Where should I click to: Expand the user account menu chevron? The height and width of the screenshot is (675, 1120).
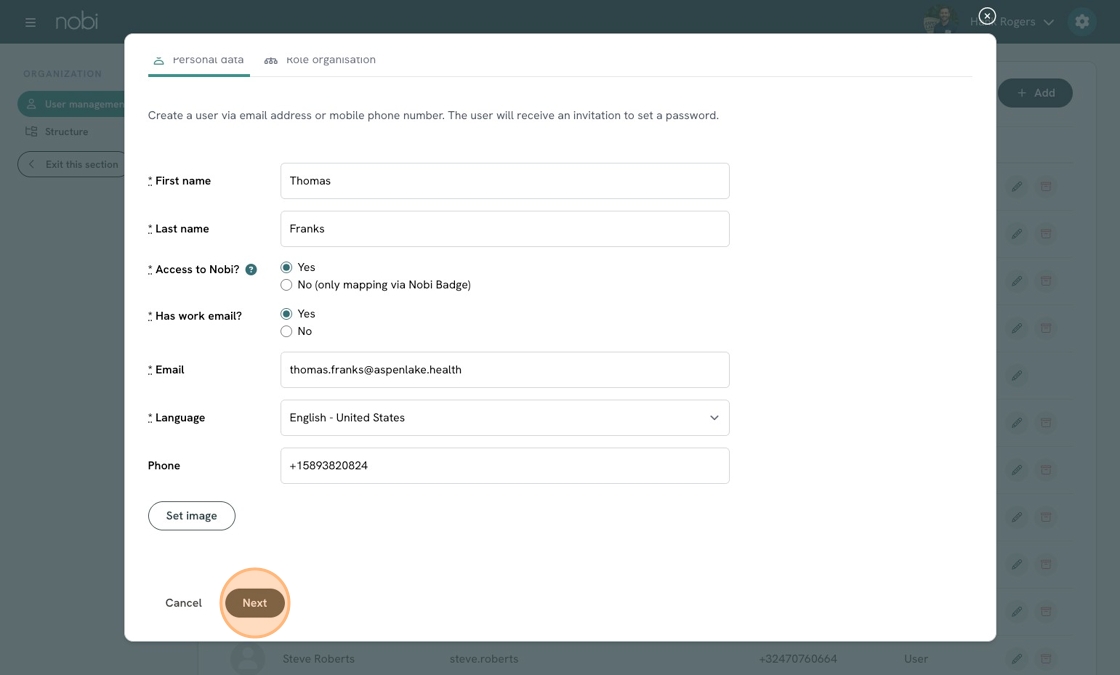[1048, 22]
